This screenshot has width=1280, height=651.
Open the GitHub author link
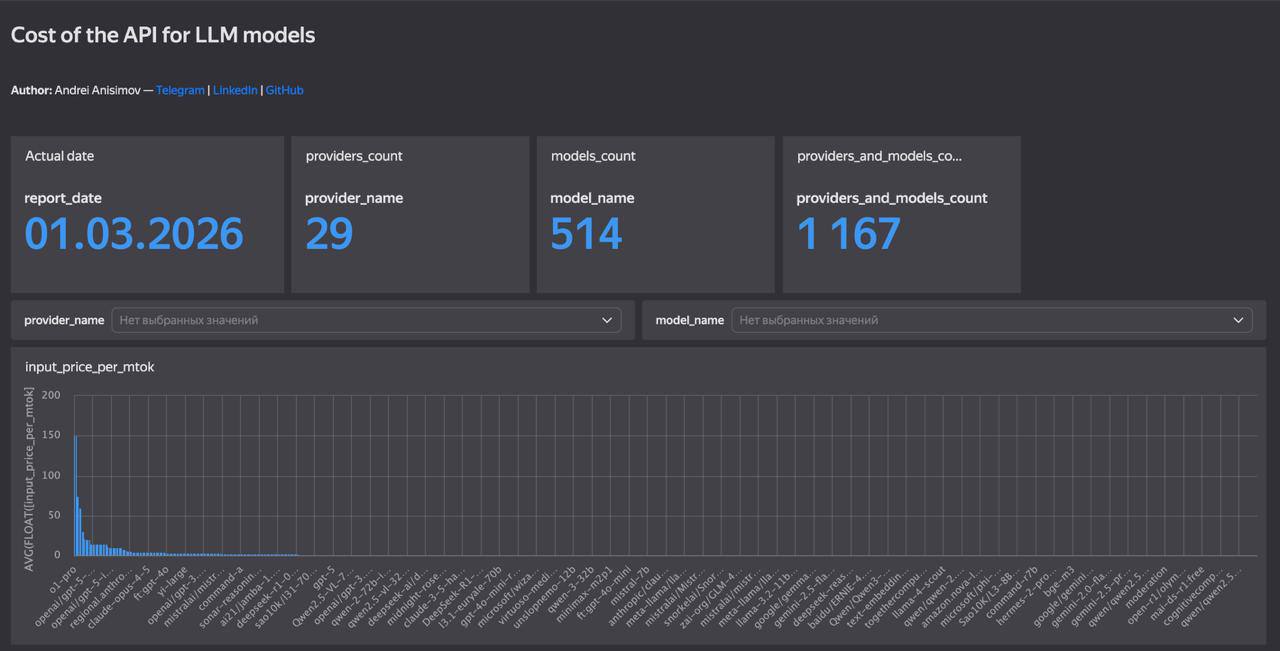pos(284,90)
